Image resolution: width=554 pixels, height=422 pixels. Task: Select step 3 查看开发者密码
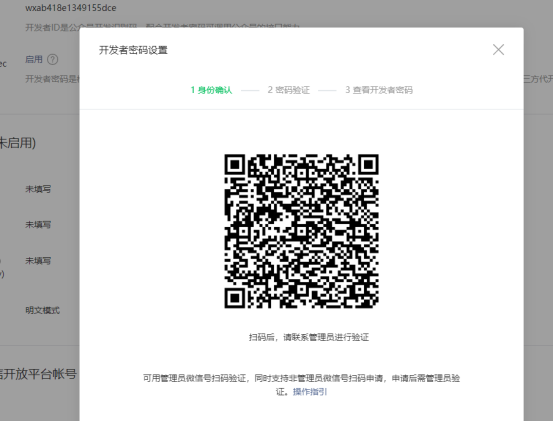[379, 90]
